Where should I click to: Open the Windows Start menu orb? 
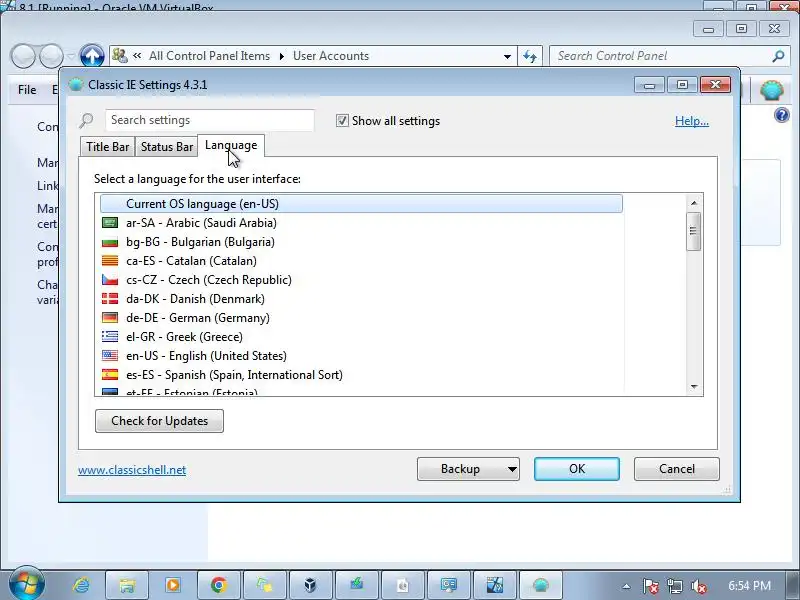coord(26,584)
